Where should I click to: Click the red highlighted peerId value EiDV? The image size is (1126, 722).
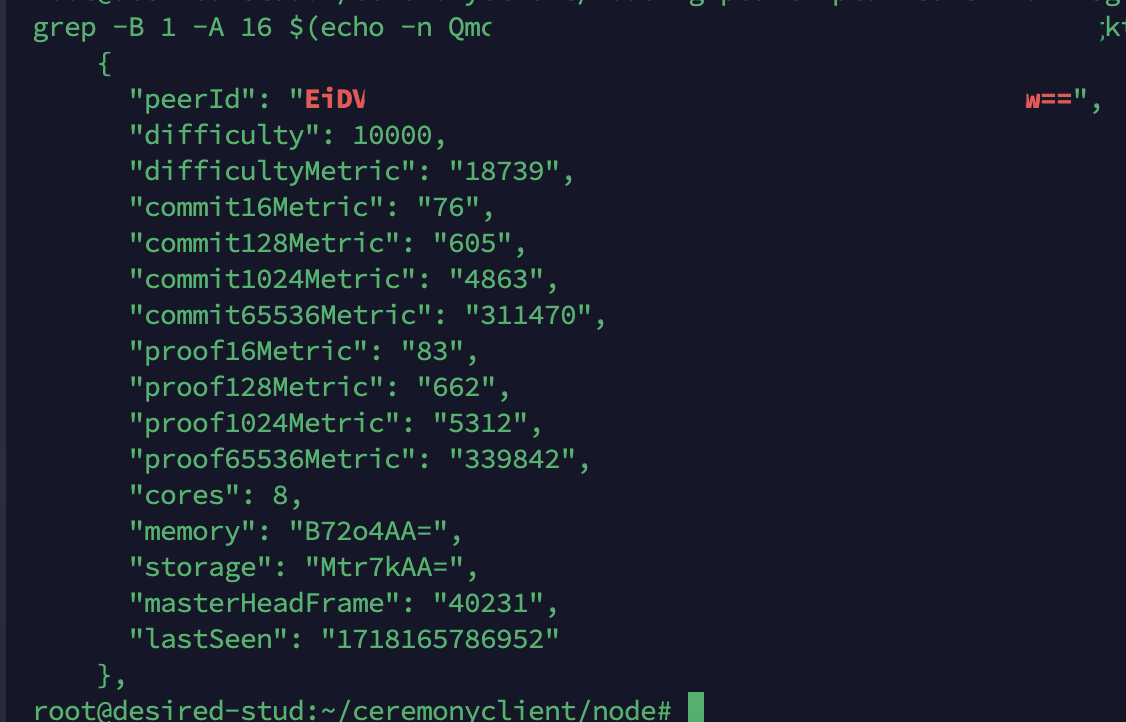[335, 99]
